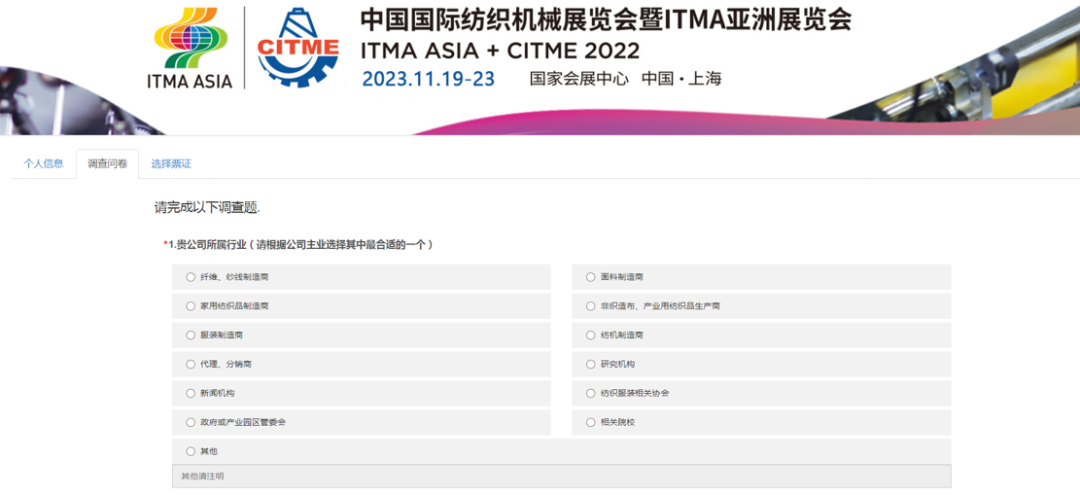Select 其他 radio option
Screen dimensions: 1080x496
coord(191,451)
